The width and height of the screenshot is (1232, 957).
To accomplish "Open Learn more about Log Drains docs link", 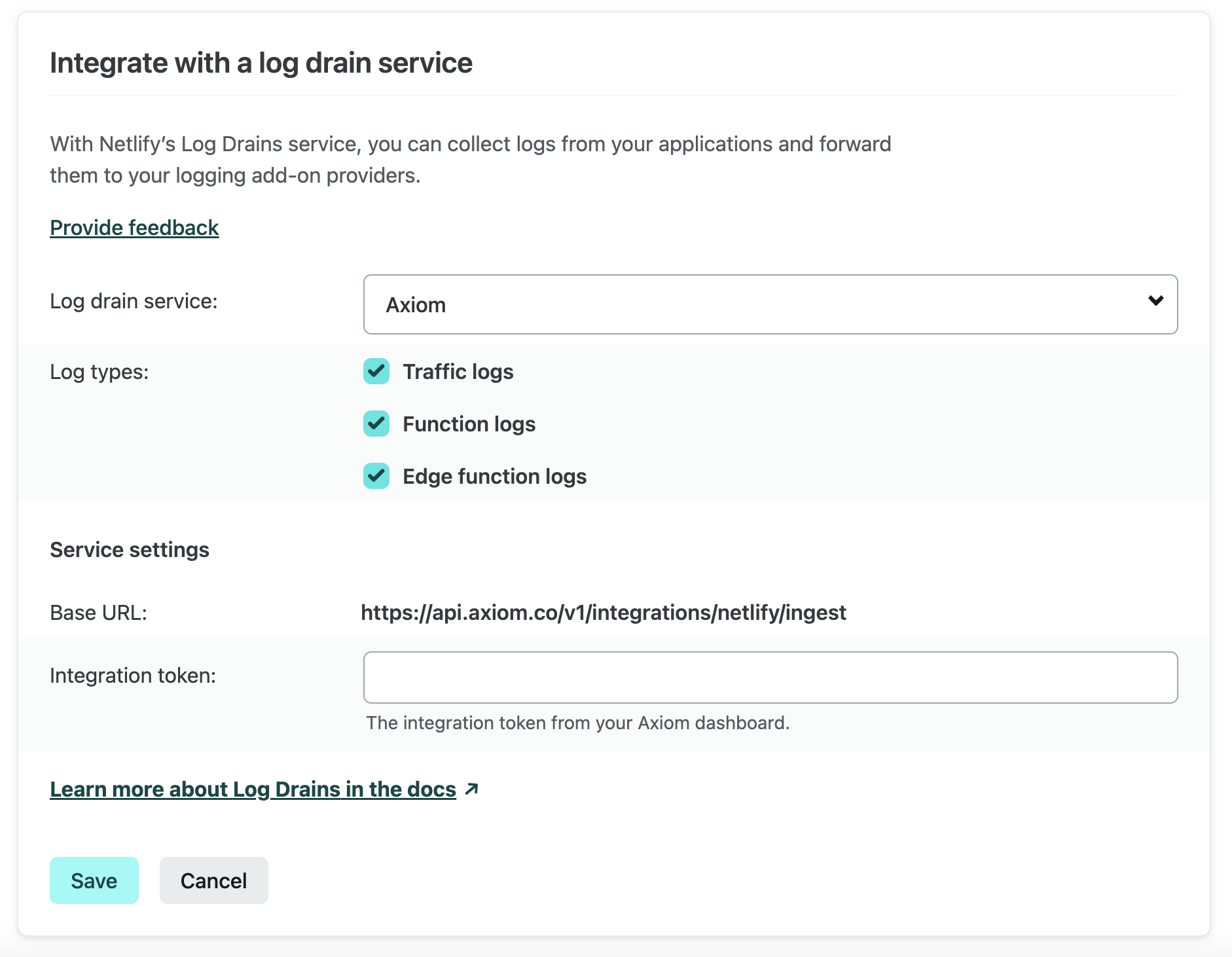I will point(253,789).
